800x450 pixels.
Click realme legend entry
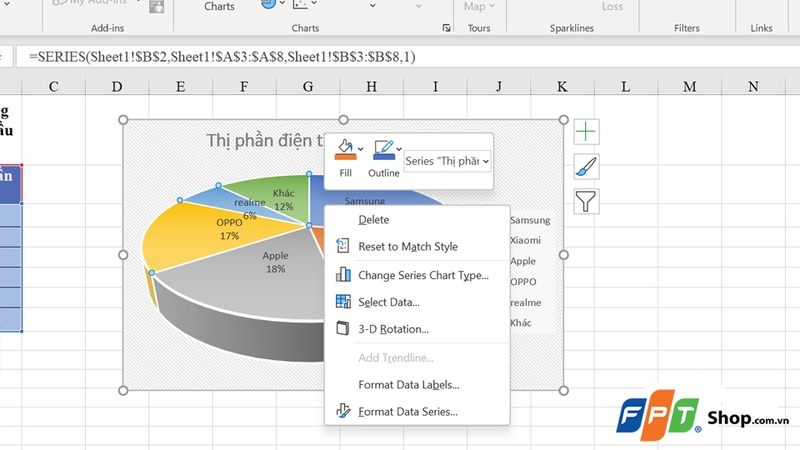click(x=526, y=303)
